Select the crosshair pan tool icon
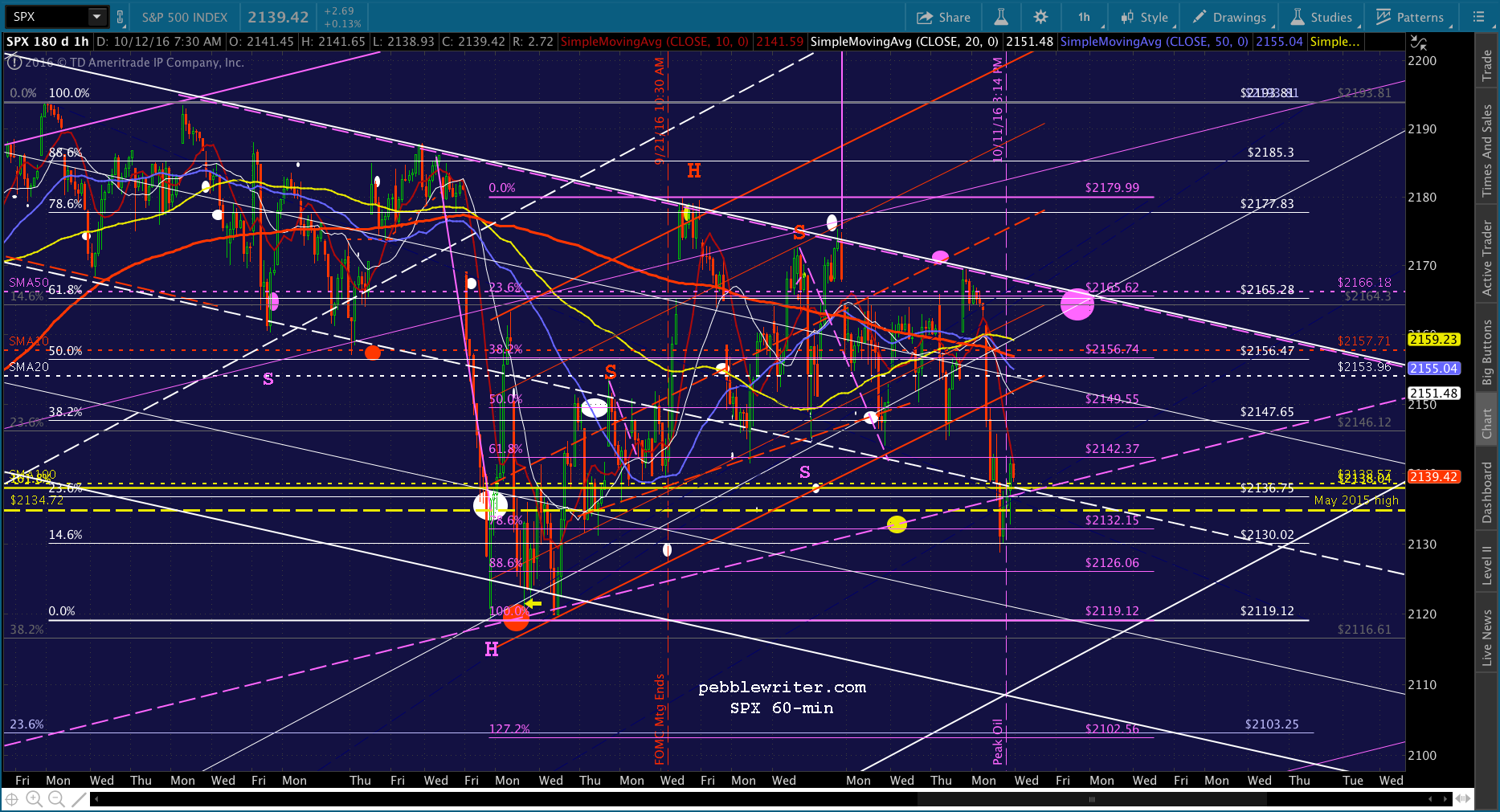 (12, 799)
